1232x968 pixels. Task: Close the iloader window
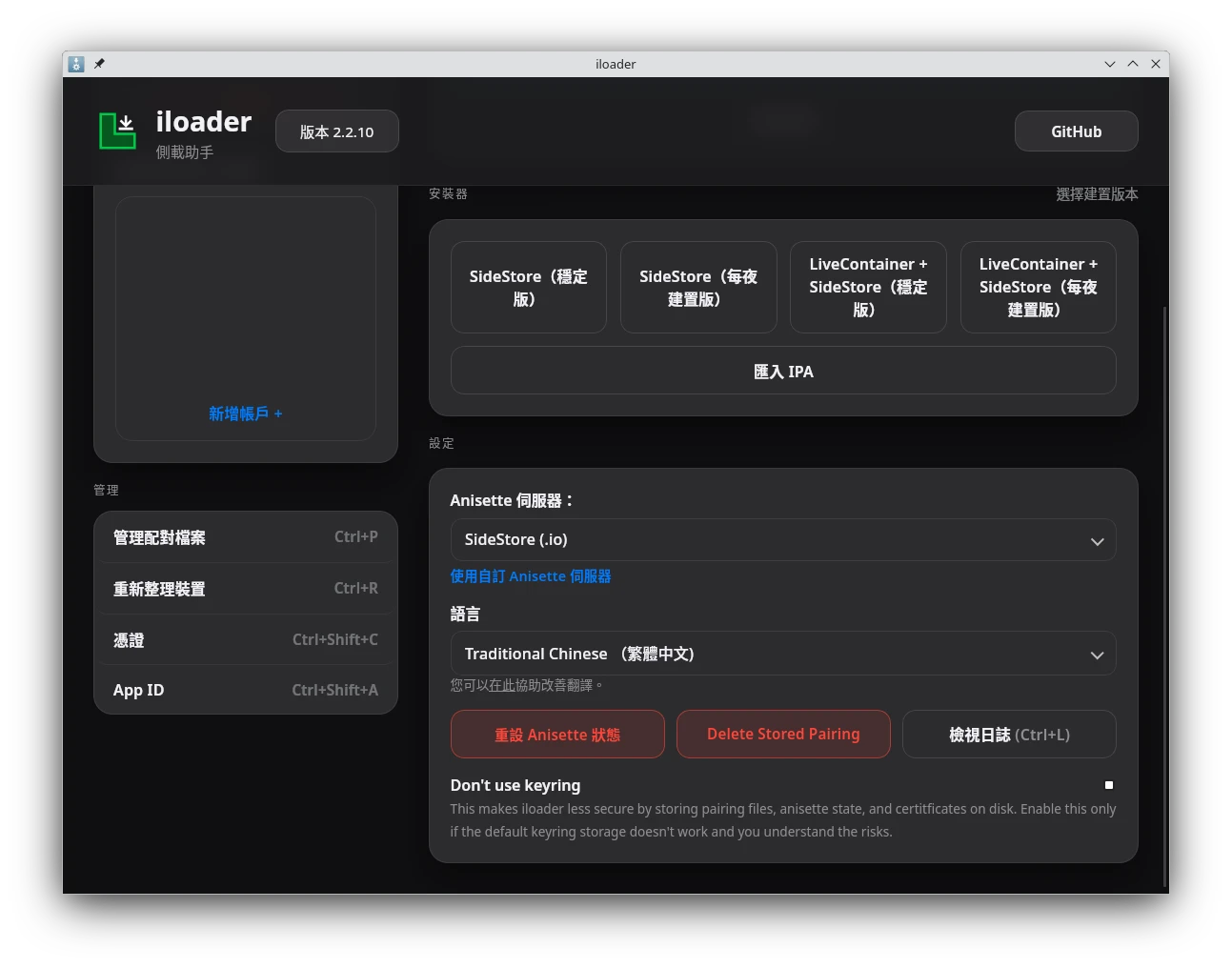coord(1156,64)
